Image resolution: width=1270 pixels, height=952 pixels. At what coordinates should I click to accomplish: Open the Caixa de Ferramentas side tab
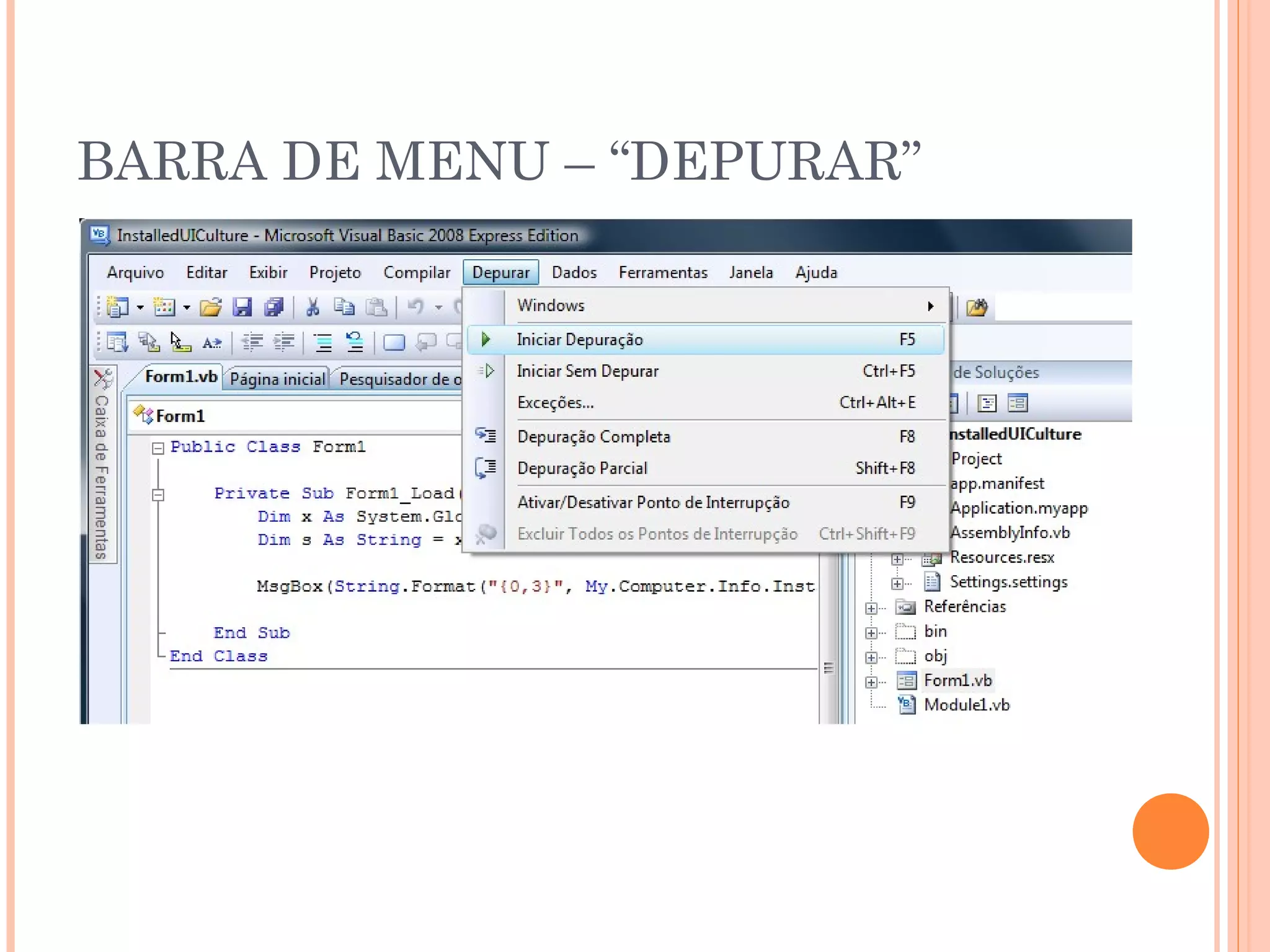pos(102,465)
